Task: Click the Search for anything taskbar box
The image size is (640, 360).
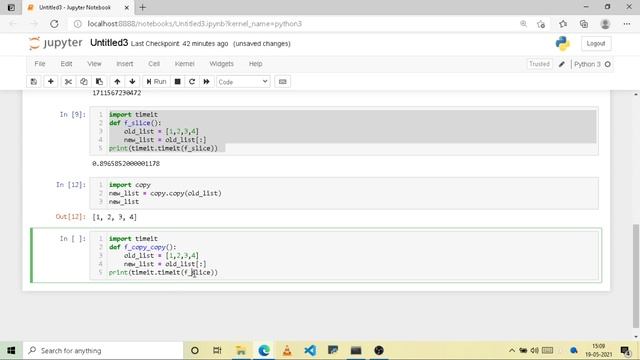Action: click(103, 351)
